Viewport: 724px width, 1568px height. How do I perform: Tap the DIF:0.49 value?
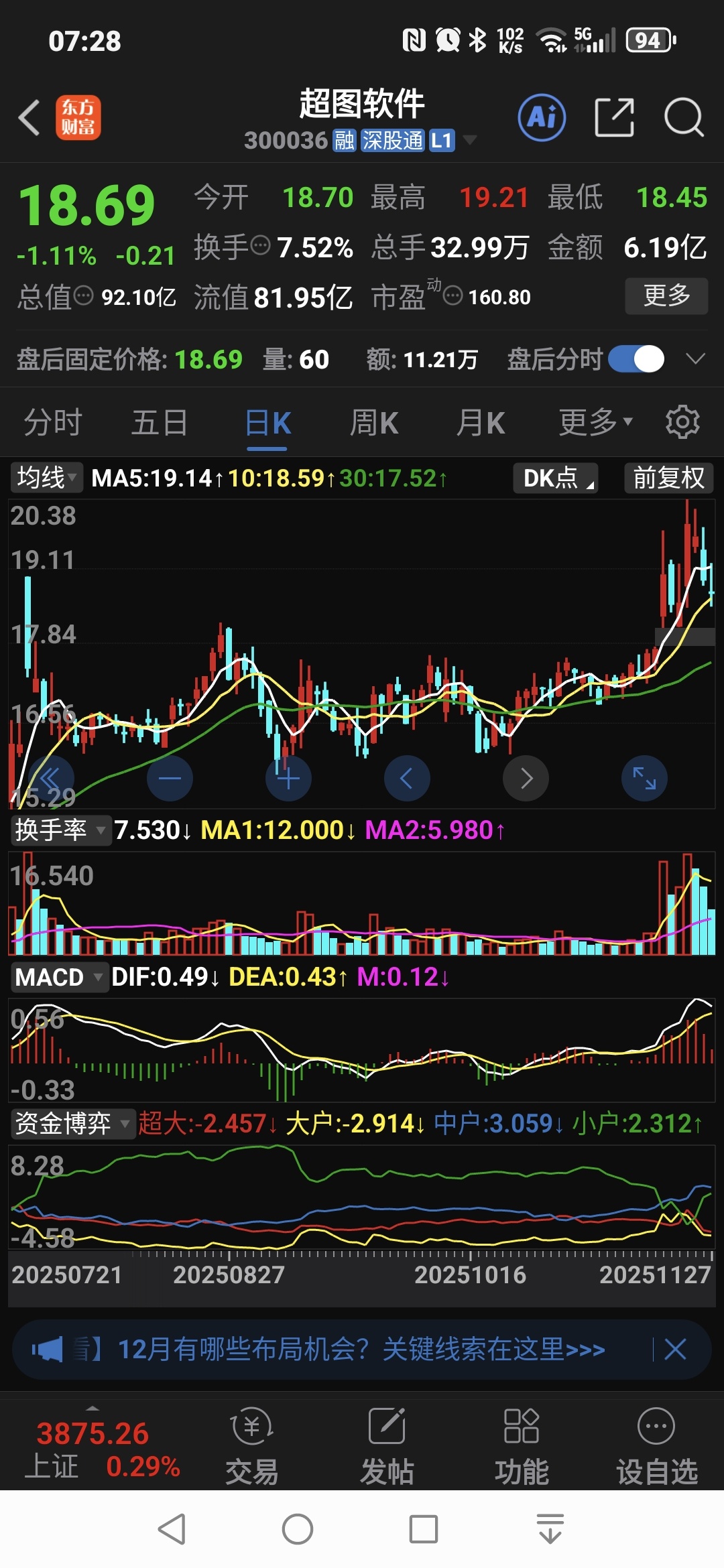[160, 977]
